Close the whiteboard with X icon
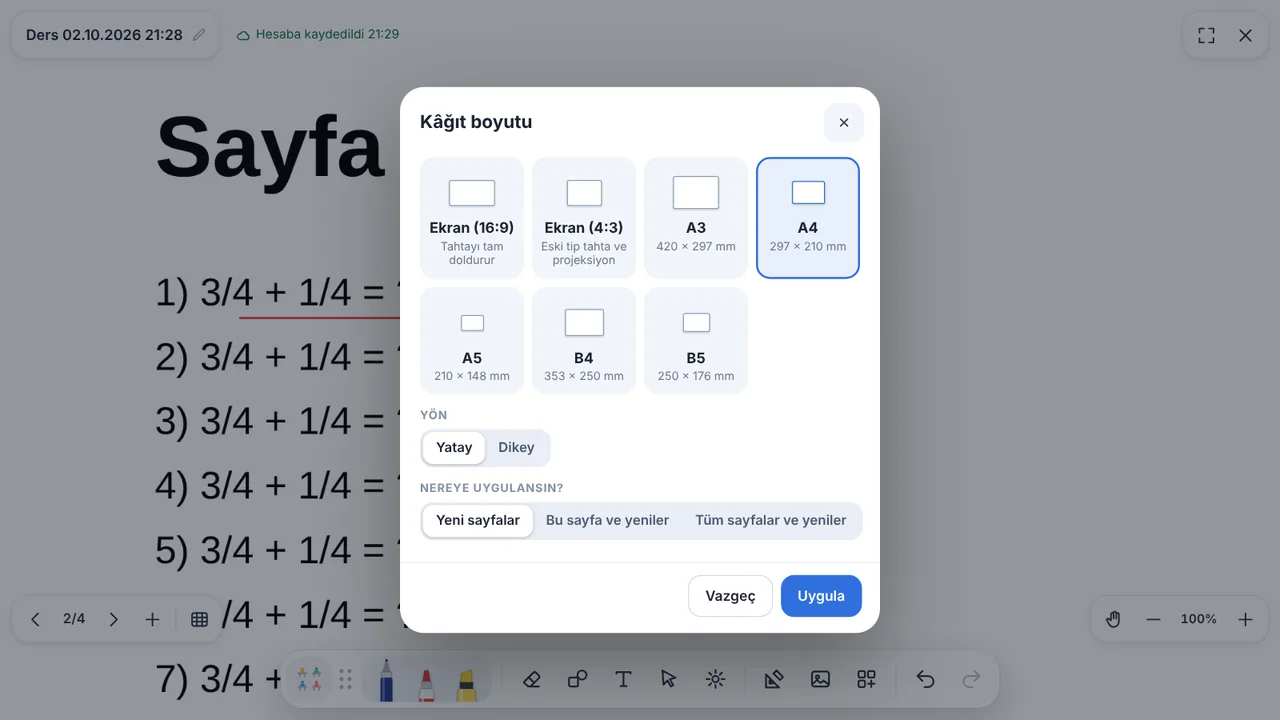 click(x=1245, y=35)
